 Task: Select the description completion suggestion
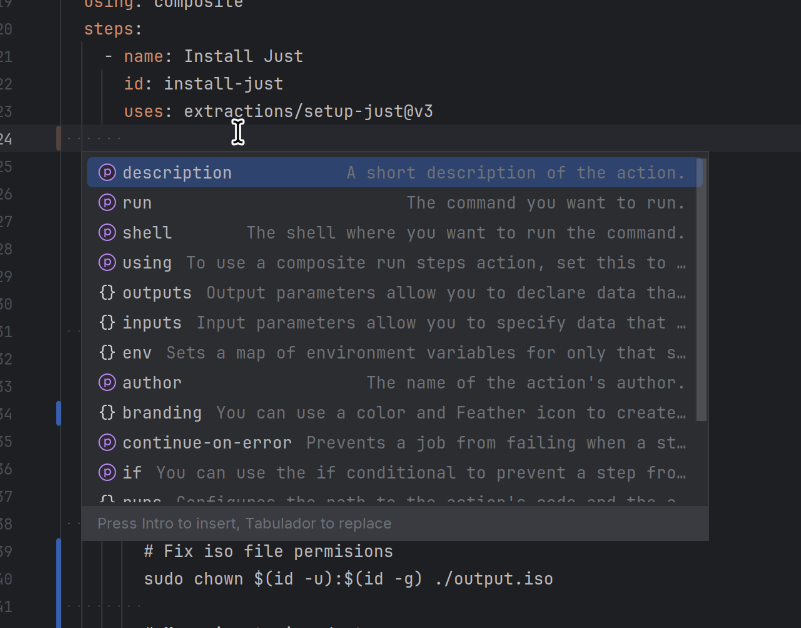pyautogui.click(x=394, y=173)
